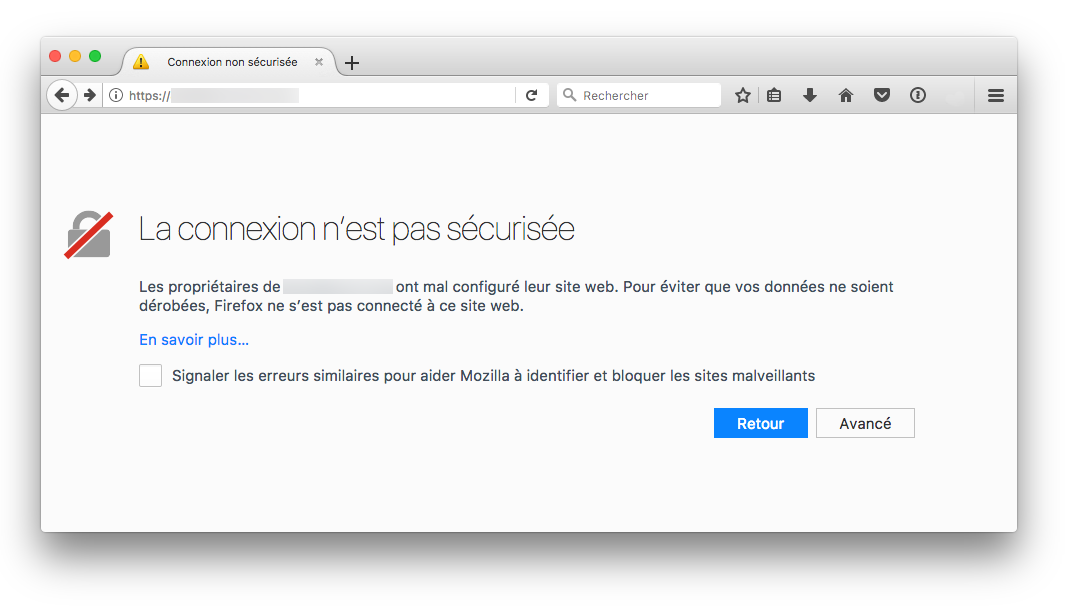The width and height of the screenshot is (1071, 613).
Task: Click the heading La connexion n'est pas sécurisée
Action: pyautogui.click(x=357, y=229)
